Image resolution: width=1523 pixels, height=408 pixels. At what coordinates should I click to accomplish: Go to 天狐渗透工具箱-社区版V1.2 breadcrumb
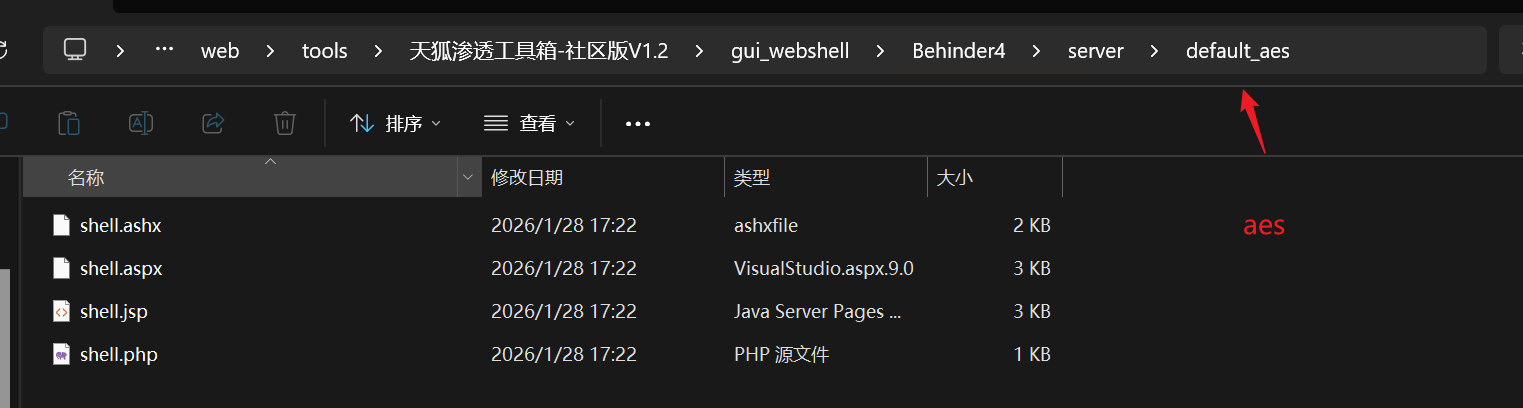pos(539,50)
